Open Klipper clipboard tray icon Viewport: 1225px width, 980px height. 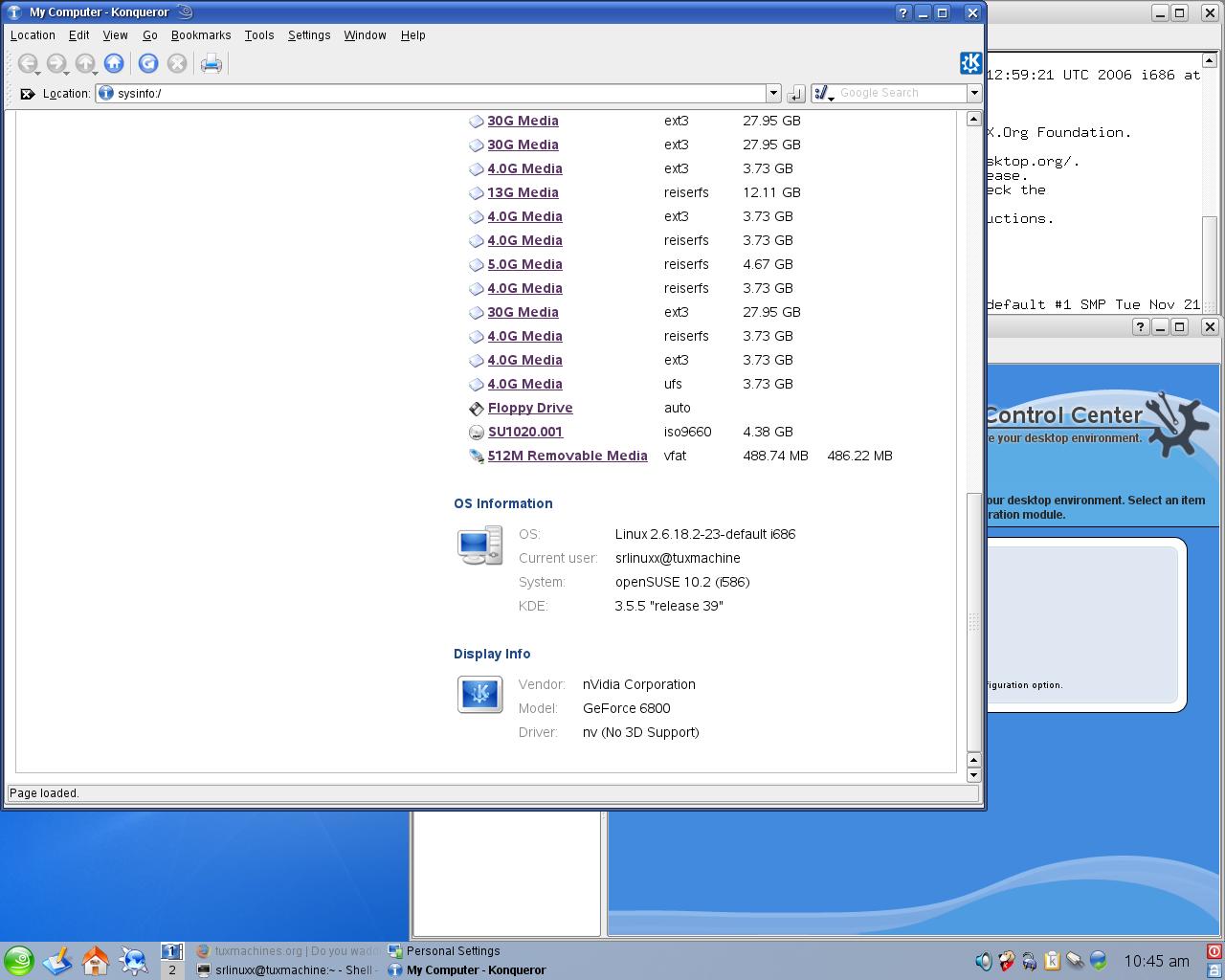point(1052,961)
